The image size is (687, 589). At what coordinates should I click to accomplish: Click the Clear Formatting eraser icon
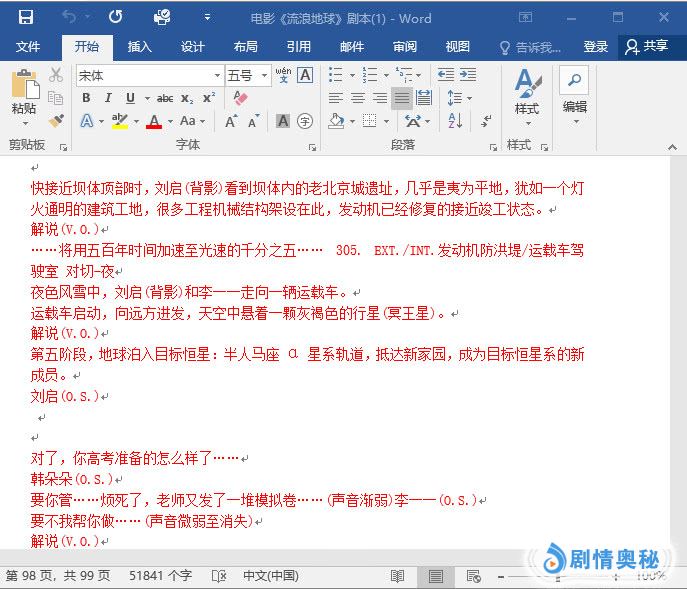tap(239, 98)
